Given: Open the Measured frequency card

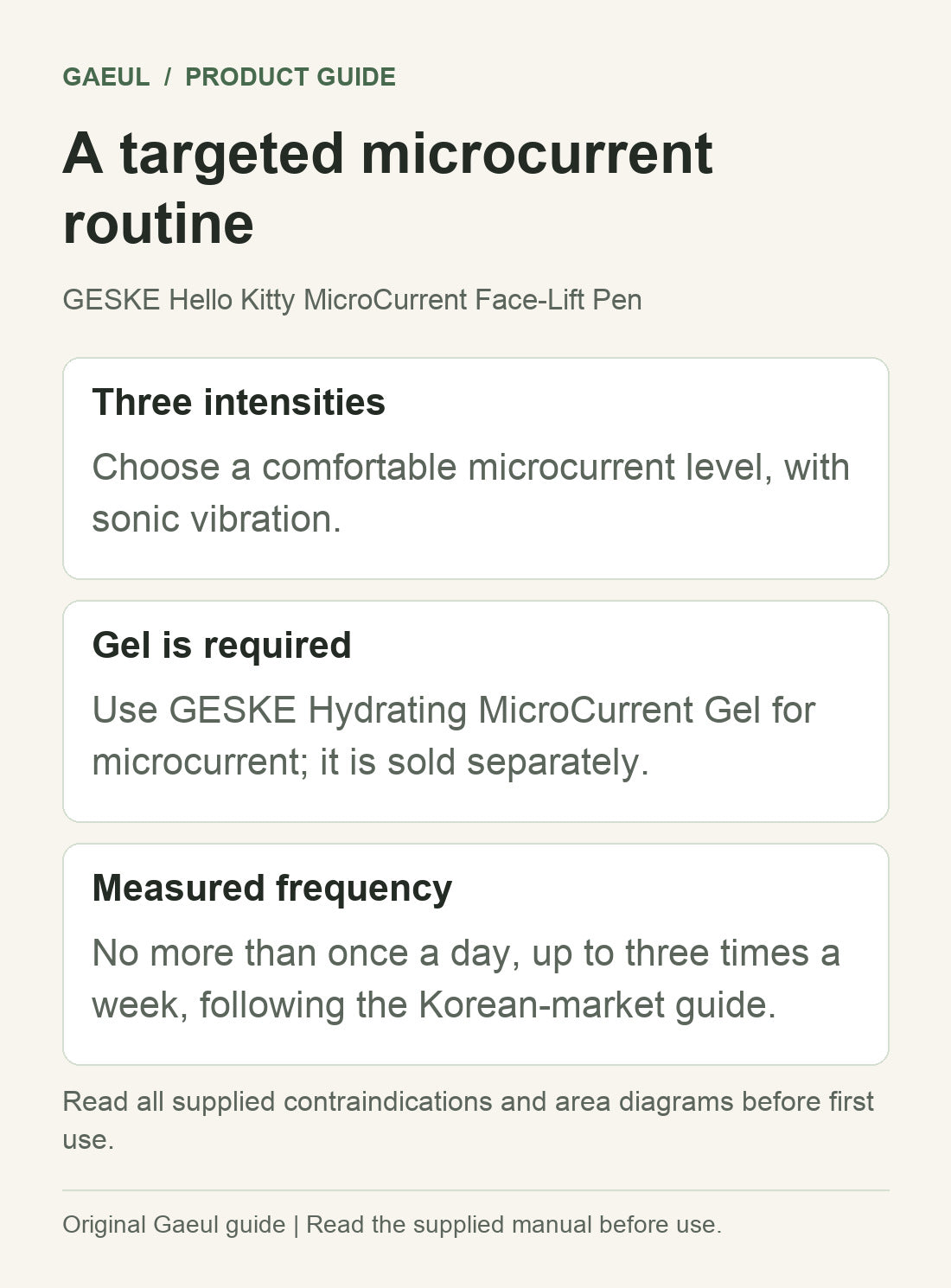Looking at the screenshot, I should (x=475, y=954).
